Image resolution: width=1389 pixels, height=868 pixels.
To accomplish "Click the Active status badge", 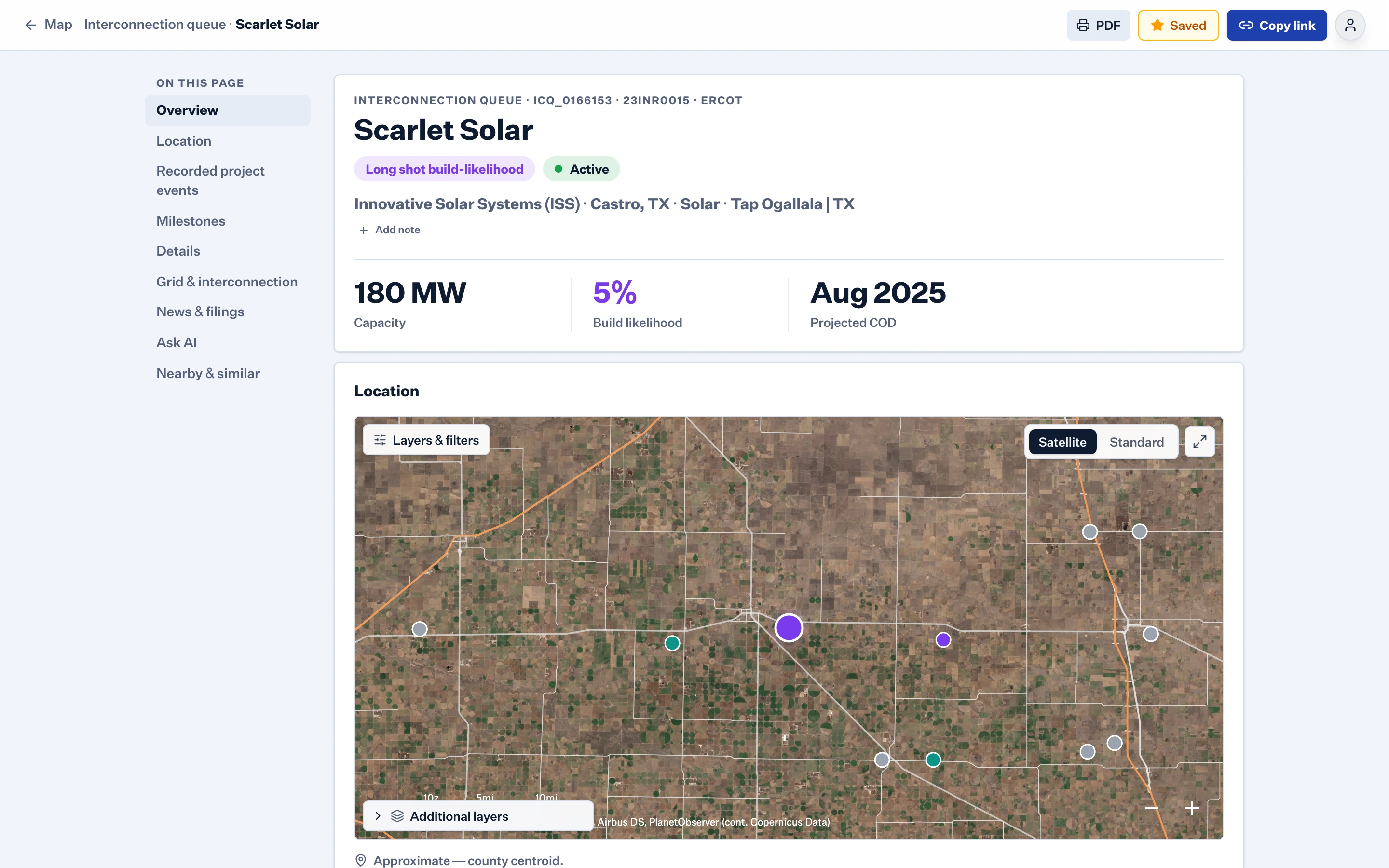I will click(x=582, y=169).
